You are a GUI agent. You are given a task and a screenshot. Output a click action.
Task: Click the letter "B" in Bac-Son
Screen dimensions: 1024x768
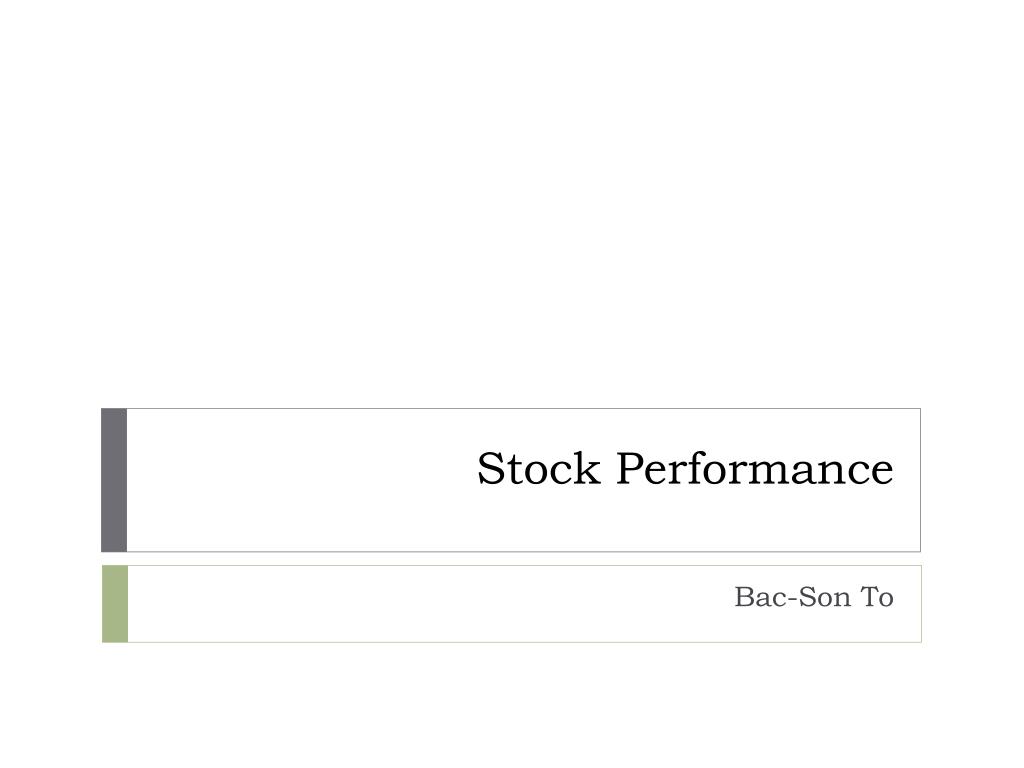745,597
